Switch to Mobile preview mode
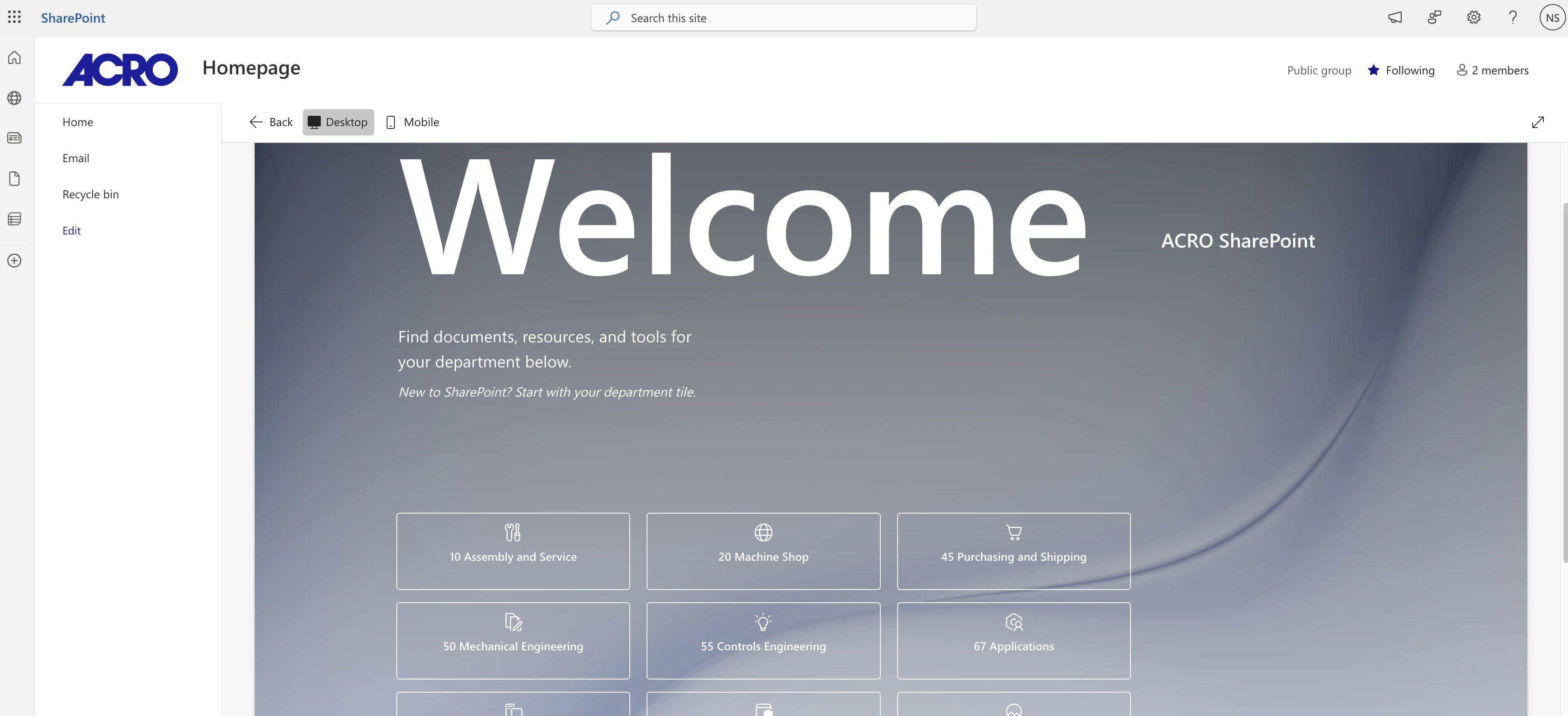Image resolution: width=1568 pixels, height=716 pixels. click(x=413, y=122)
